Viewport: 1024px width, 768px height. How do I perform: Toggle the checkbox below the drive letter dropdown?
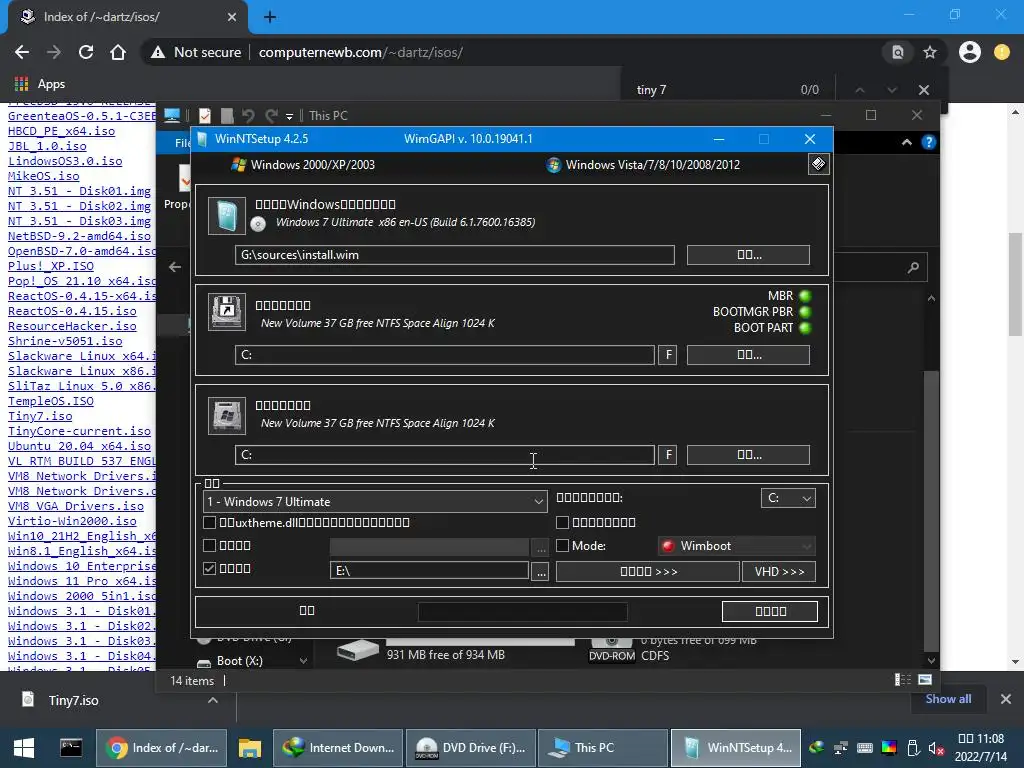point(562,522)
